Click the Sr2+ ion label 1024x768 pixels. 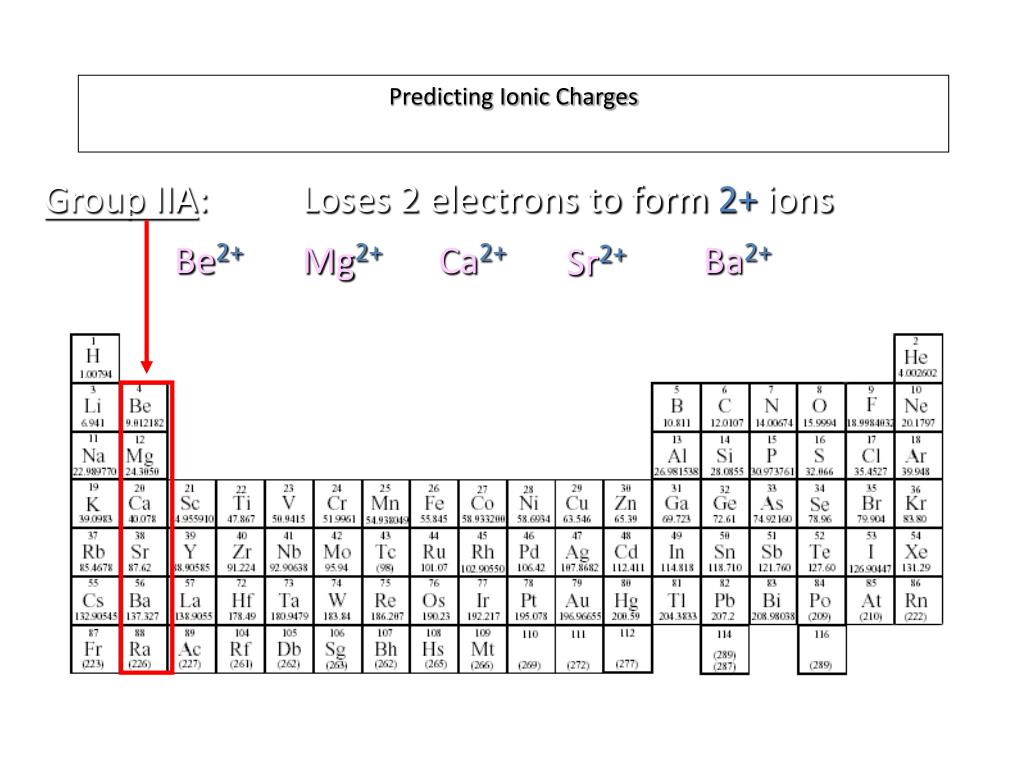597,261
